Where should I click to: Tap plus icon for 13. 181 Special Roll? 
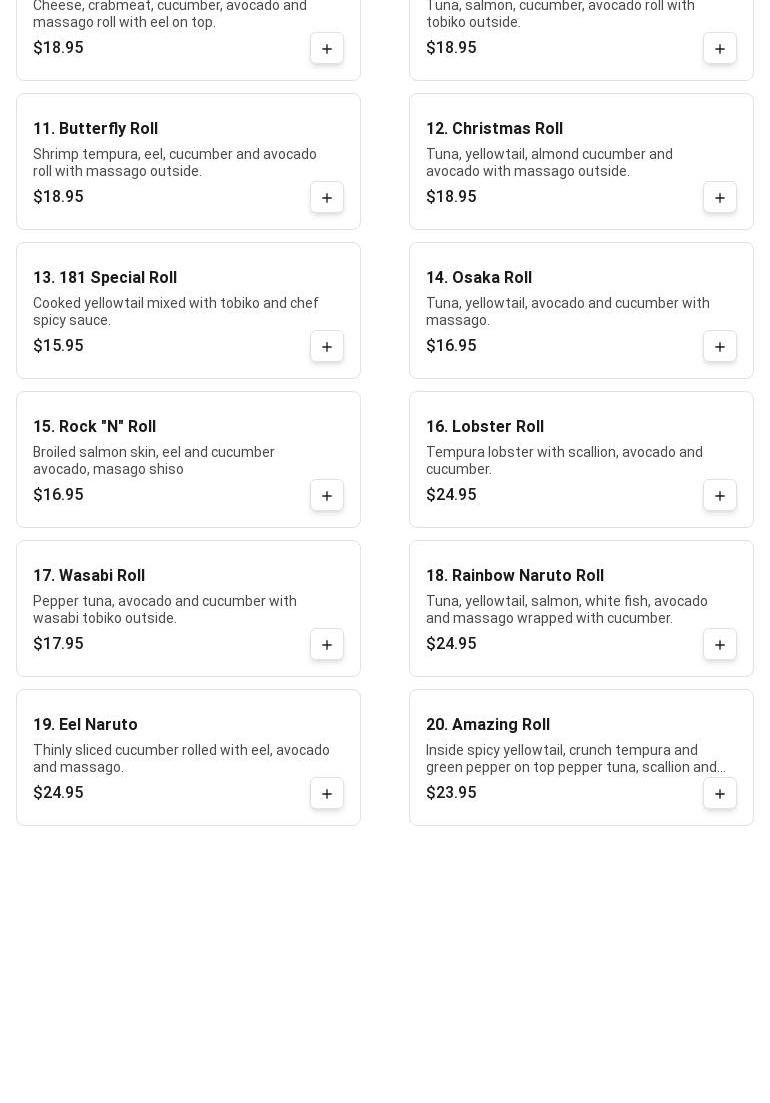point(327,347)
